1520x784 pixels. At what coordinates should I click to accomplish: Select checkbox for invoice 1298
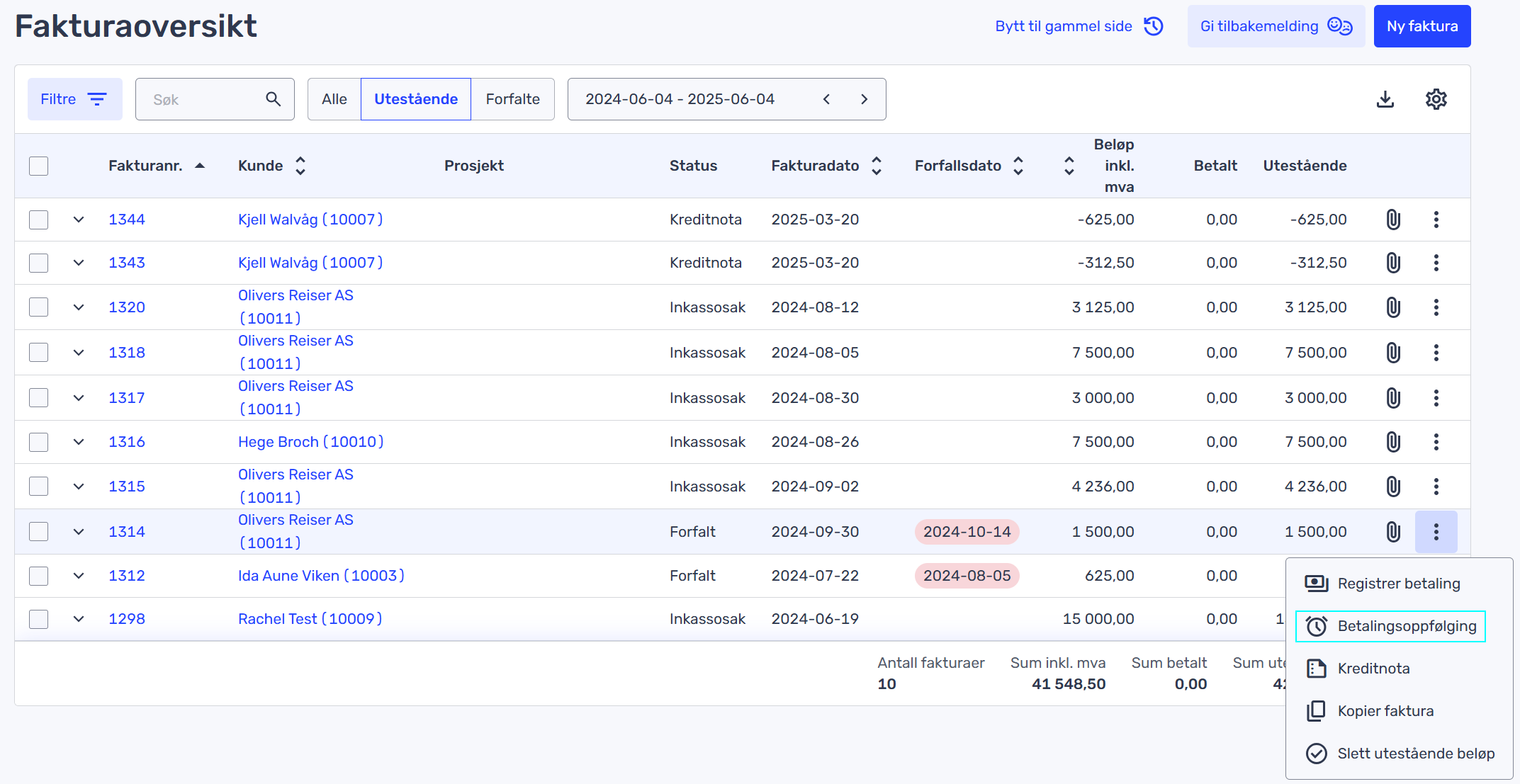(39, 619)
